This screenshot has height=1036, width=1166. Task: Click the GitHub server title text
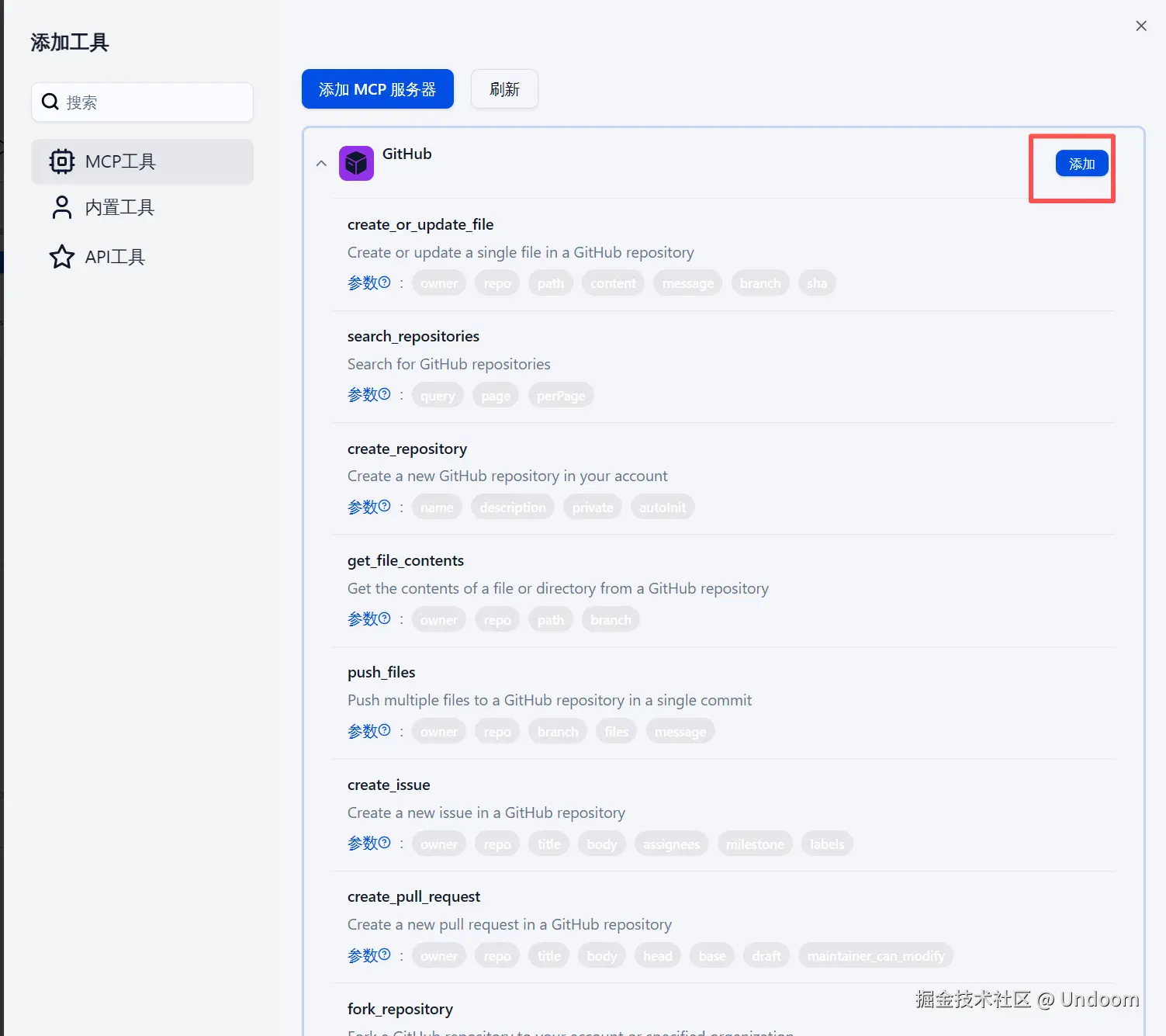click(407, 154)
